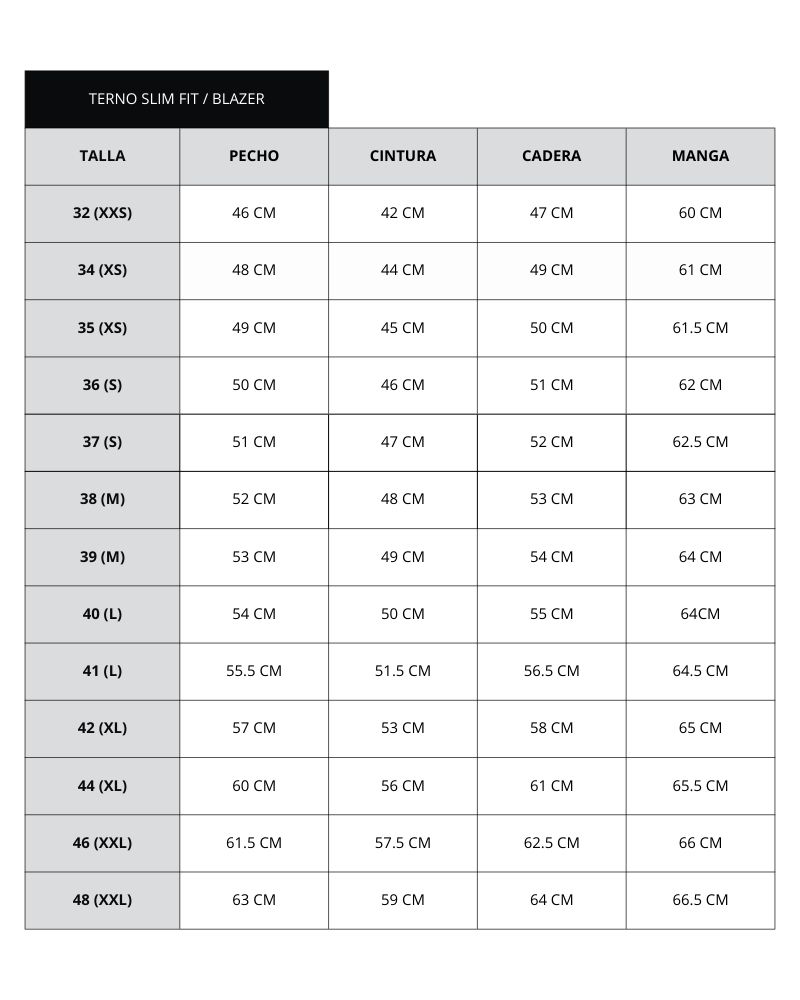Select size row 32 (XXS)
The height and width of the screenshot is (1000, 800).
[x=102, y=213]
